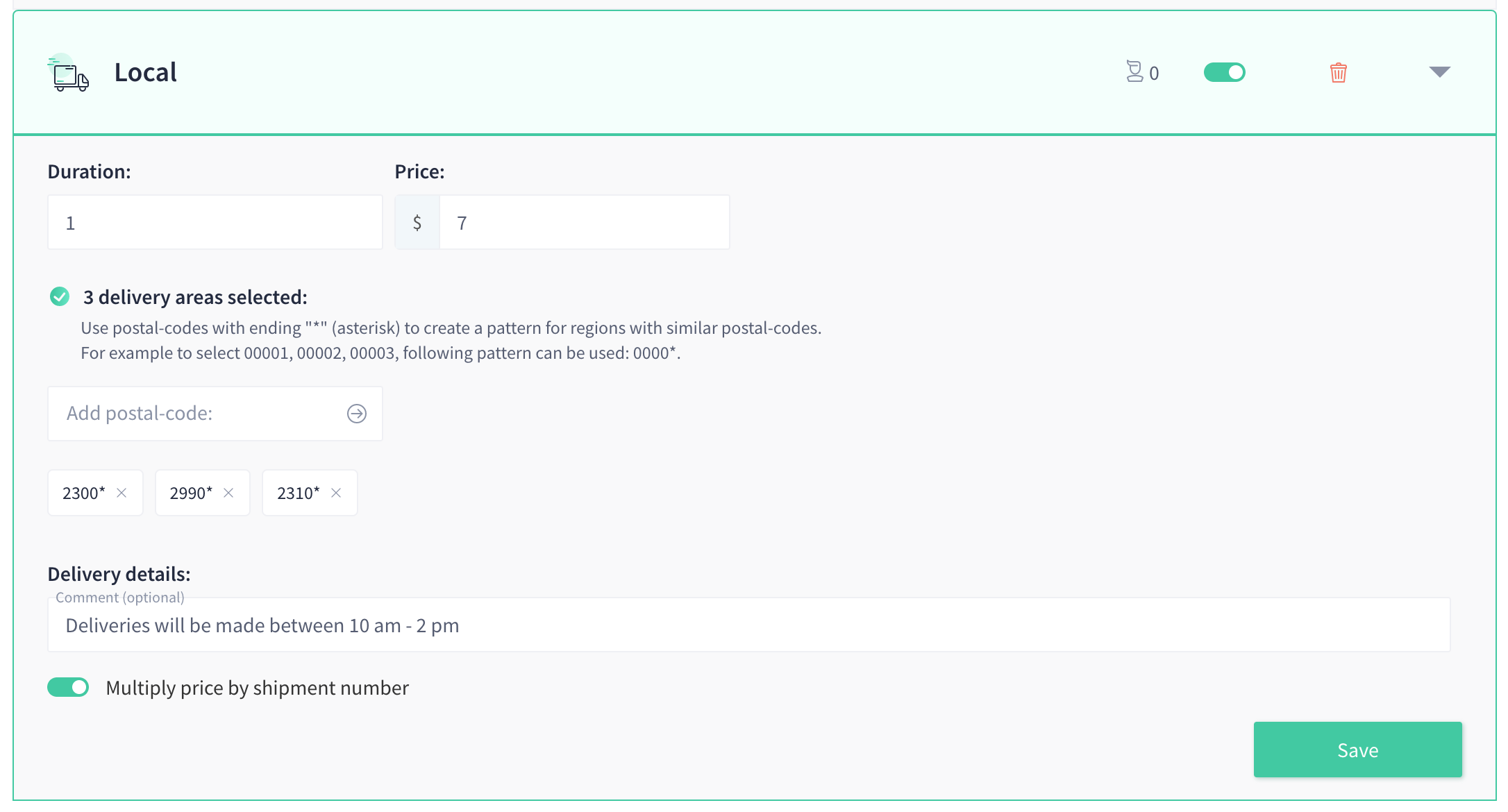1508x812 pixels.
Task: Click the dollar sign currency prefix
Action: coord(417,222)
